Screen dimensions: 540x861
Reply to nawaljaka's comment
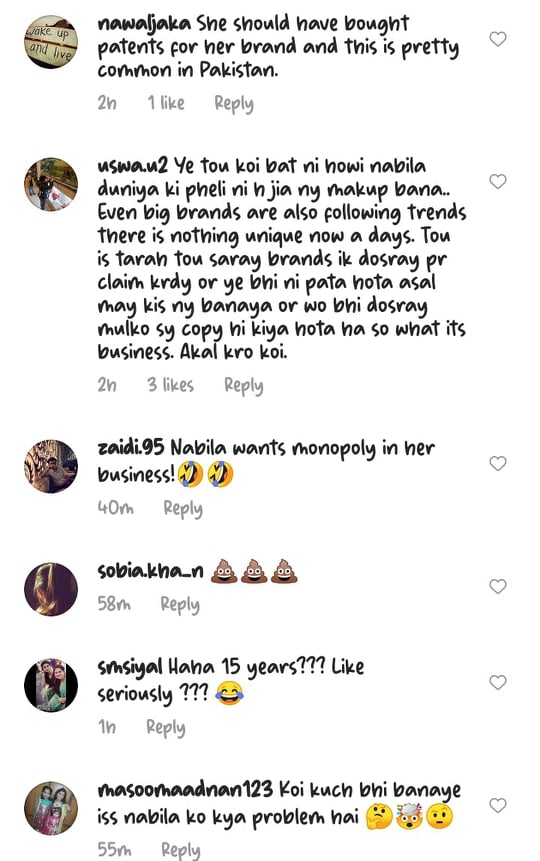(234, 104)
